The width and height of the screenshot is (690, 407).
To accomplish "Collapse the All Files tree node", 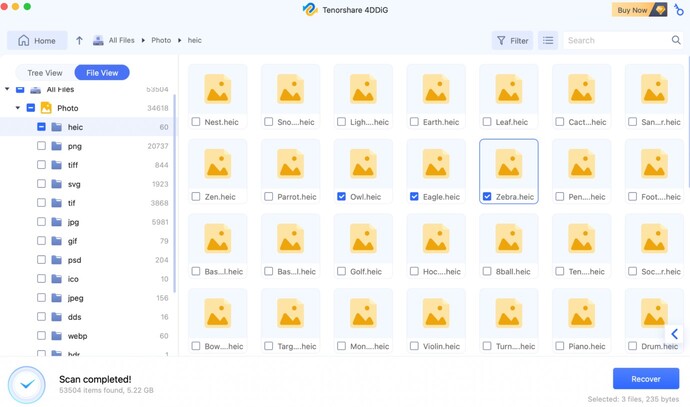I will click(x=7, y=89).
